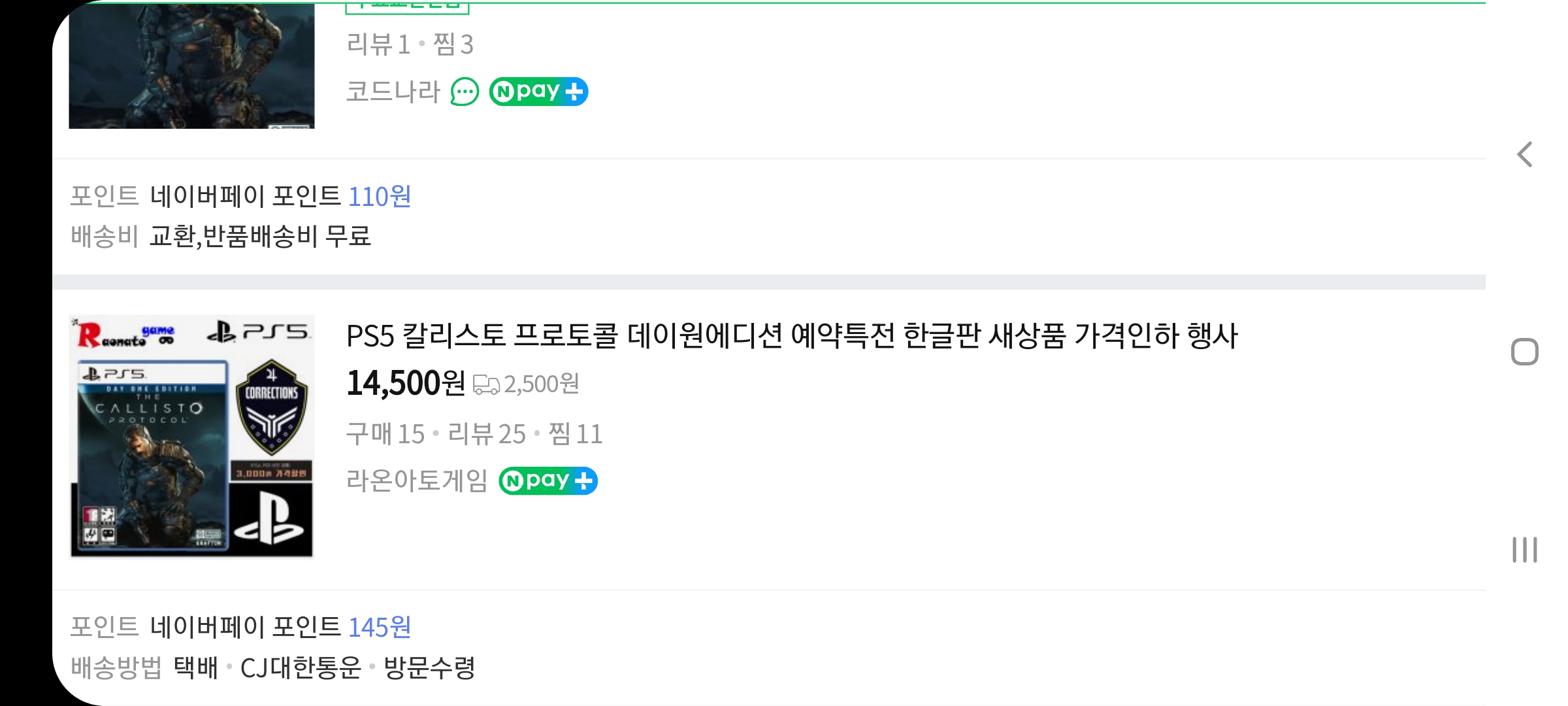The height and width of the screenshot is (706, 1568).
Task: Tap the delivery truck icon by 2,500원
Action: click(x=485, y=384)
